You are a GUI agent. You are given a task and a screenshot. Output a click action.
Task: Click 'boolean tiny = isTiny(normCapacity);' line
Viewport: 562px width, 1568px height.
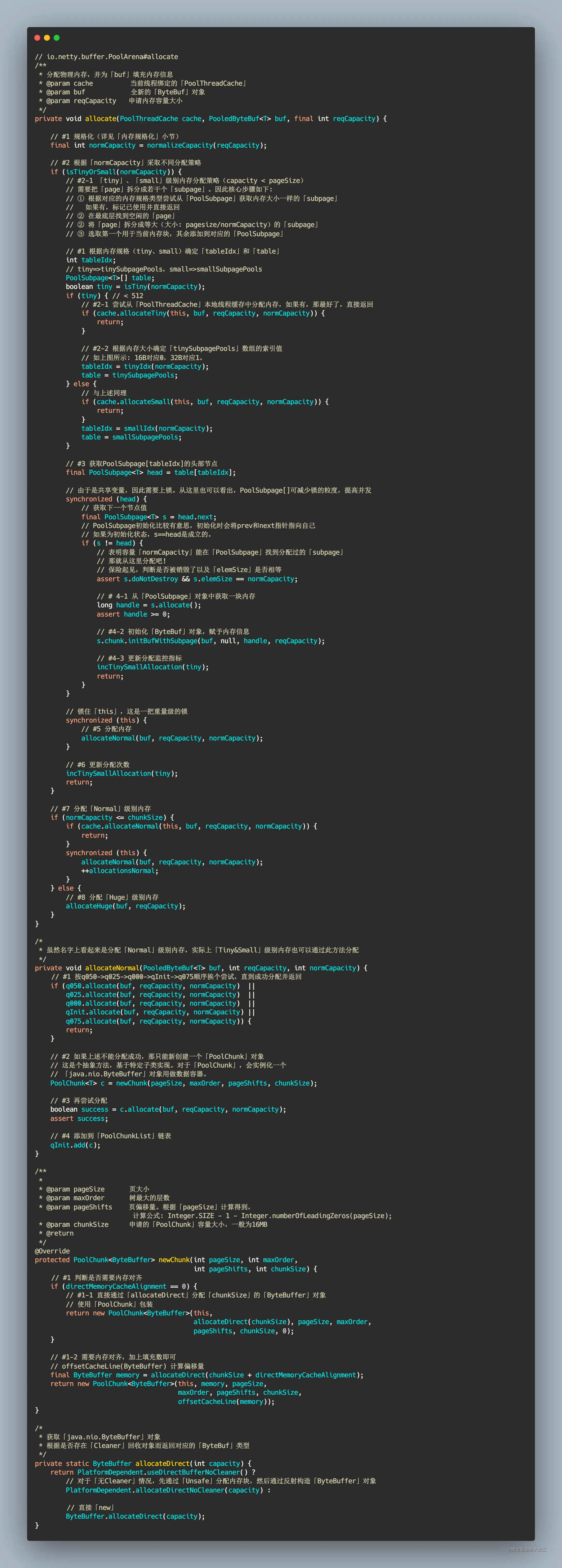tap(135, 287)
